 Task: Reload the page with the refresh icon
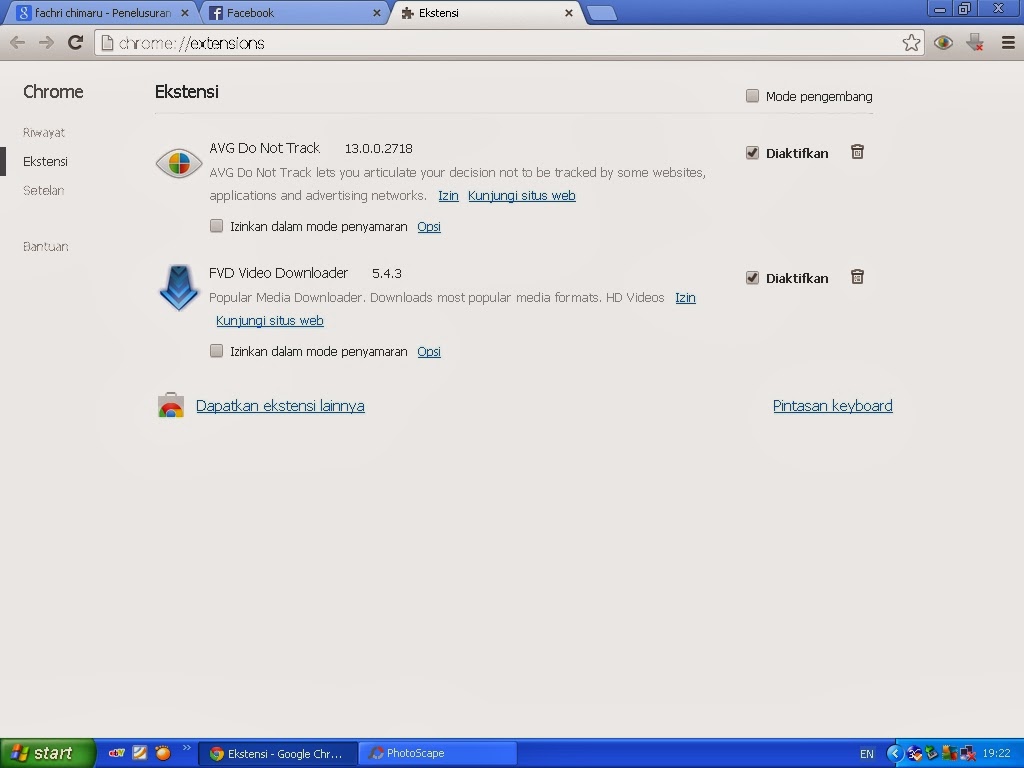76,42
